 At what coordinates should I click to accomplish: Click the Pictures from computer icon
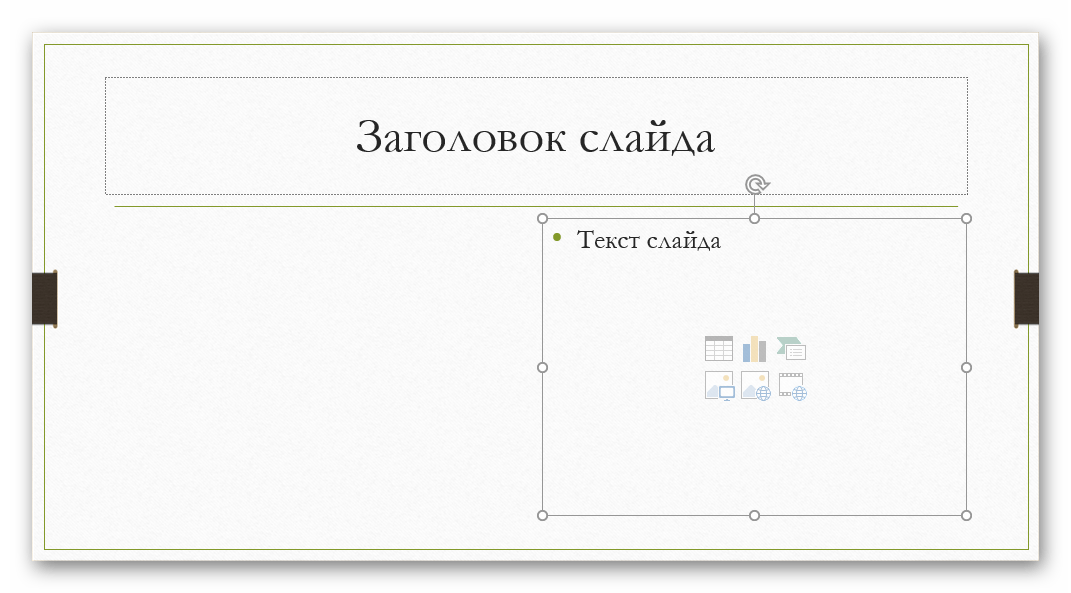[718, 386]
